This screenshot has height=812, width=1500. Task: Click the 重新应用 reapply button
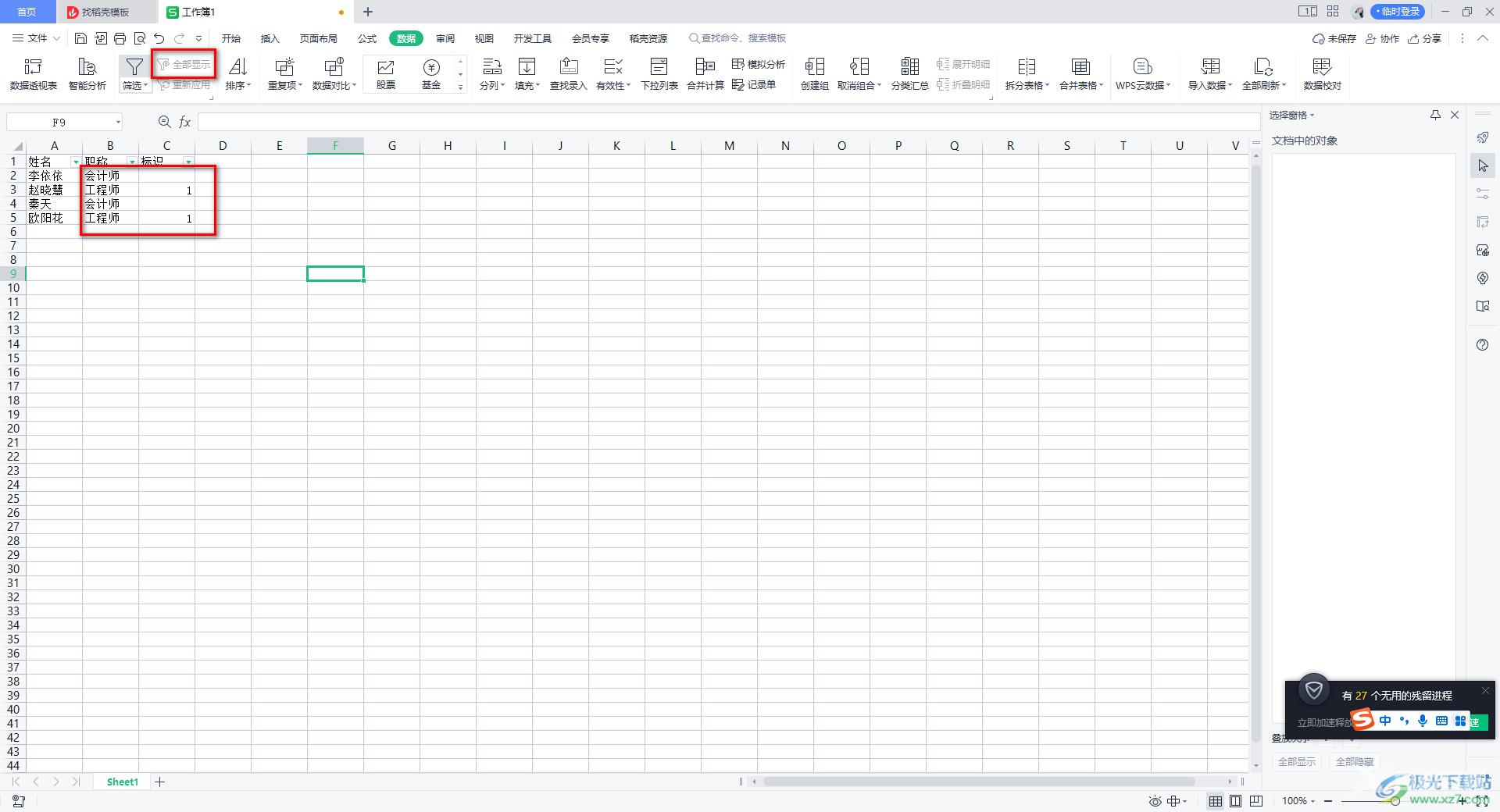coord(184,84)
